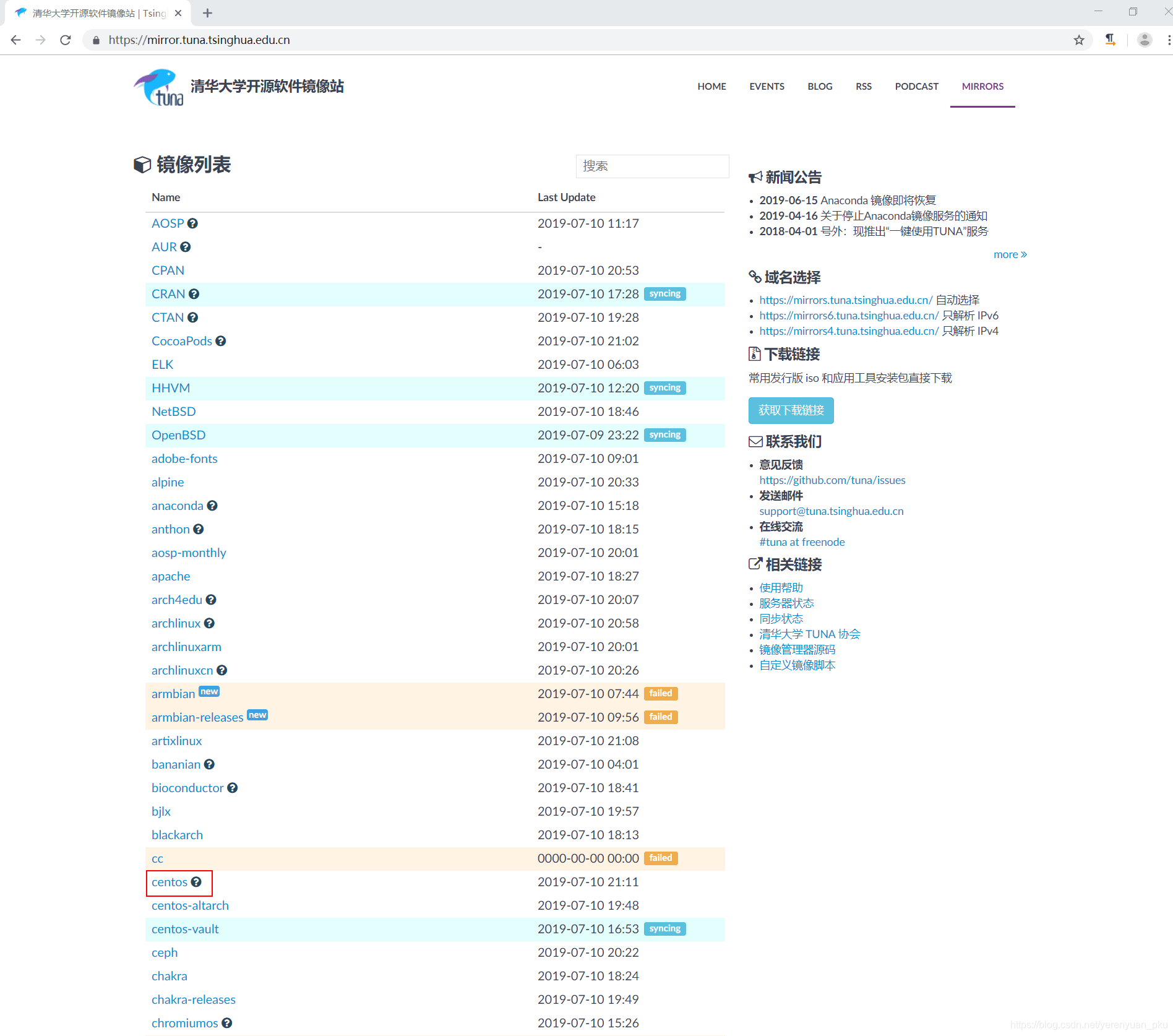1173x1036 pixels.
Task: Click the help icon next to CocoaPods
Action: (x=221, y=341)
